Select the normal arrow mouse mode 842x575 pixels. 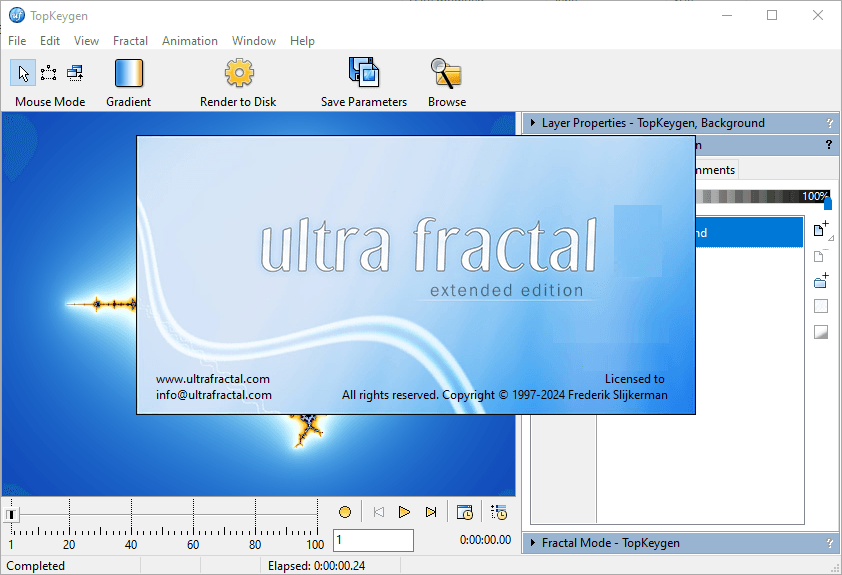(23, 73)
